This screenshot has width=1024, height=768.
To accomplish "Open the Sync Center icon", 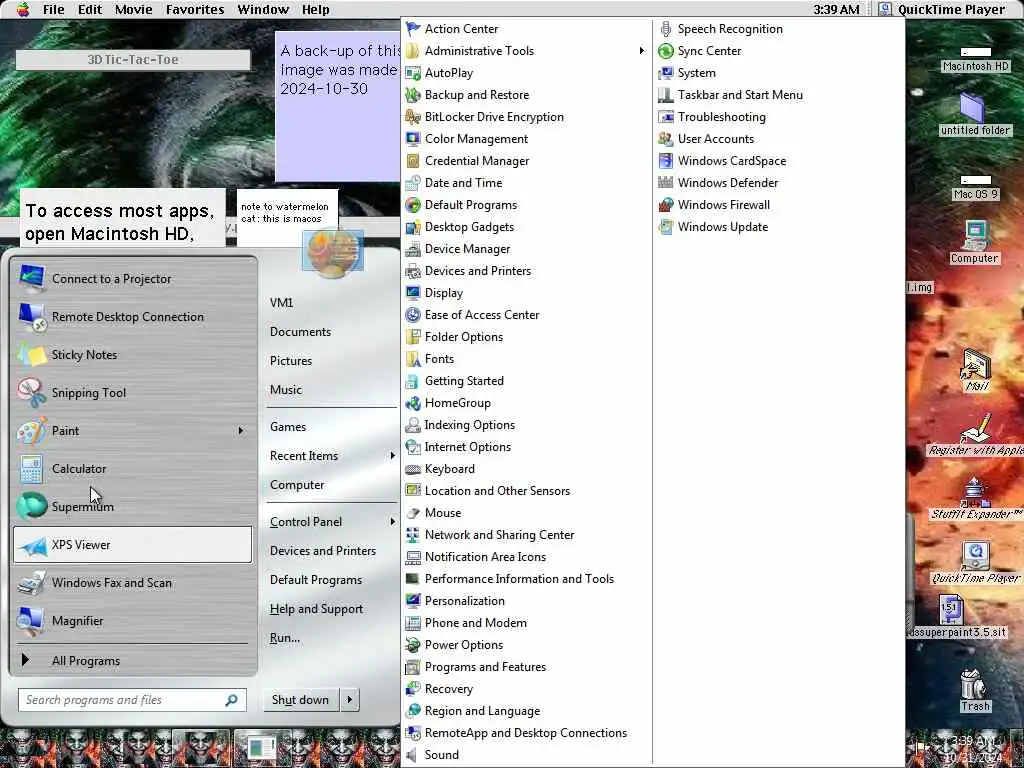I will point(665,51).
